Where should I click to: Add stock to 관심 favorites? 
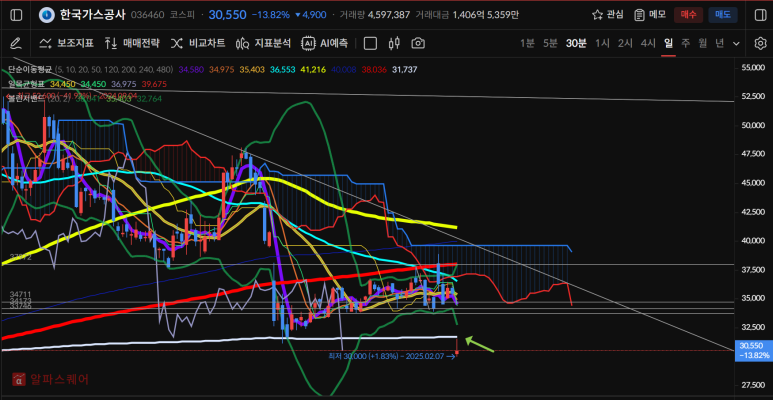607,15
